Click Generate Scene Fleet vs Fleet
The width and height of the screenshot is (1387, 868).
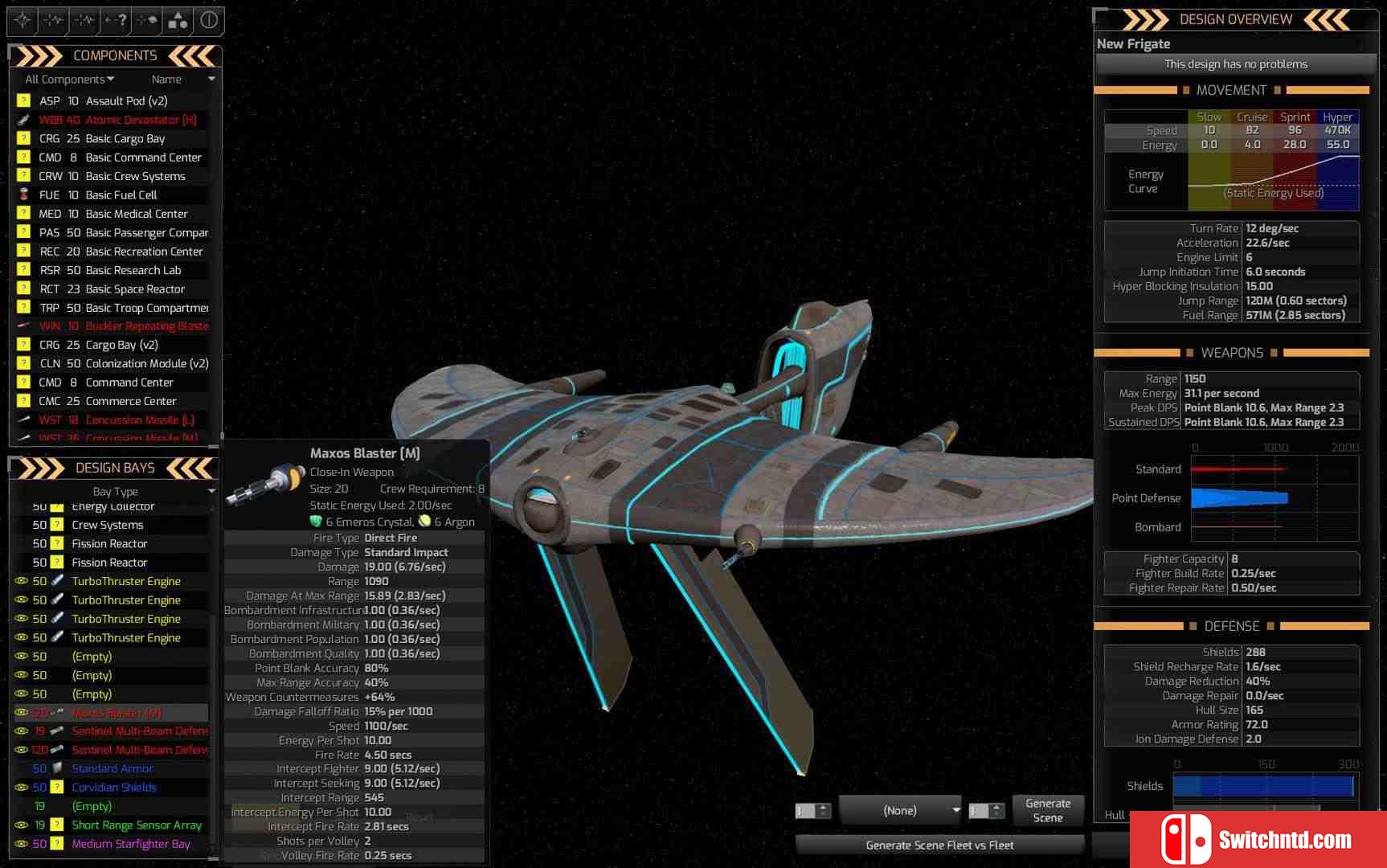[x=939, y=845]
